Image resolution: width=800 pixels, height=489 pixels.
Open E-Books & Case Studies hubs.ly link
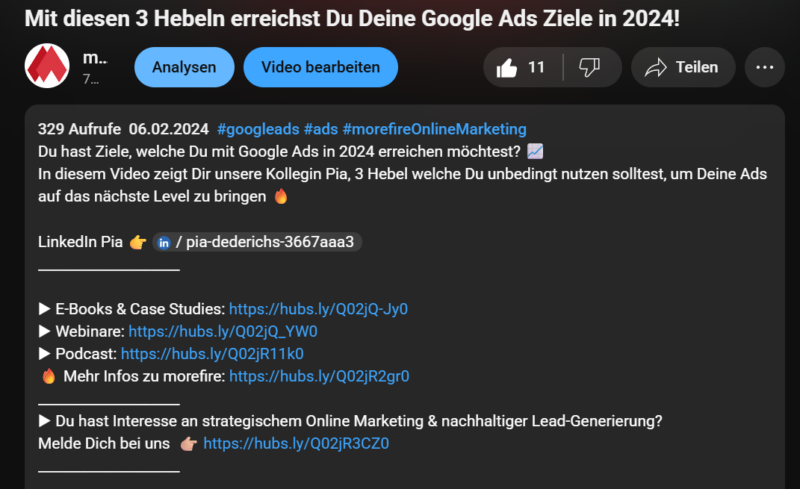tap(318, 309)
